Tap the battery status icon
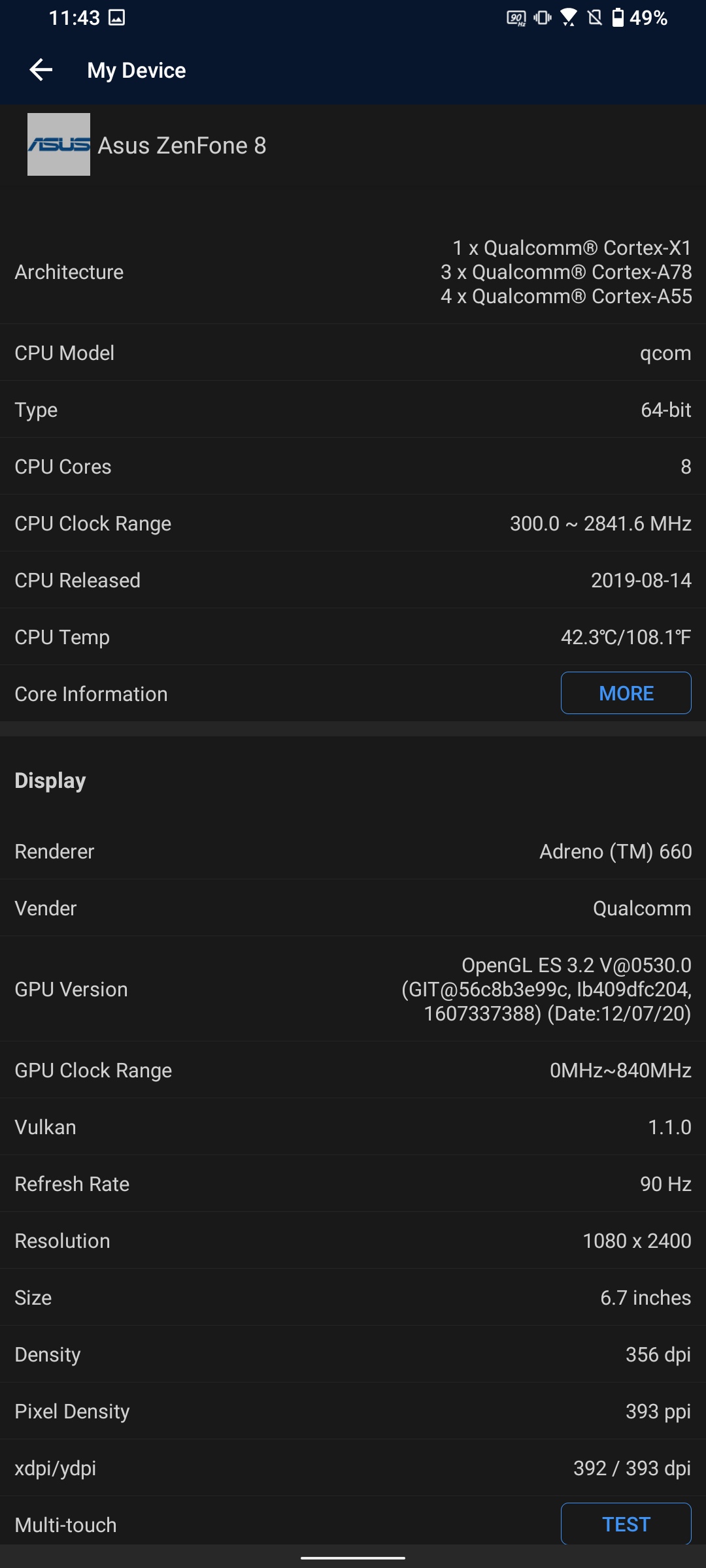The height and width of the screenshot is (1568, 706). pos(618,18)
